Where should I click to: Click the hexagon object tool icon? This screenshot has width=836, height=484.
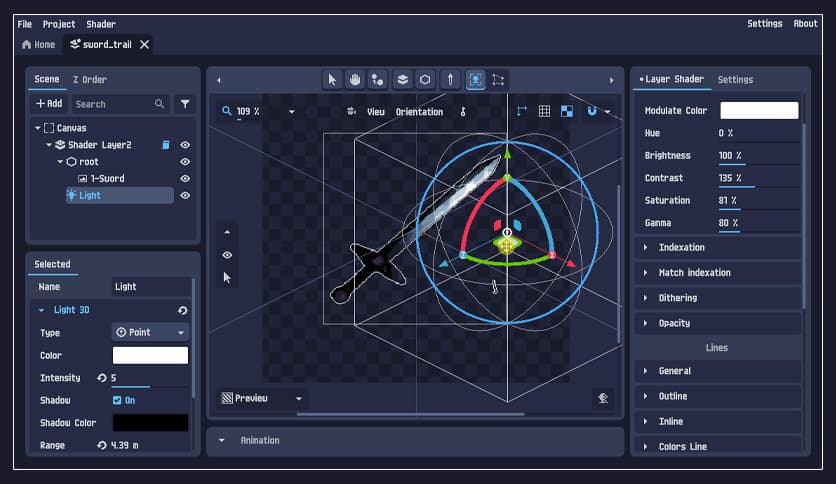point(425,79)
